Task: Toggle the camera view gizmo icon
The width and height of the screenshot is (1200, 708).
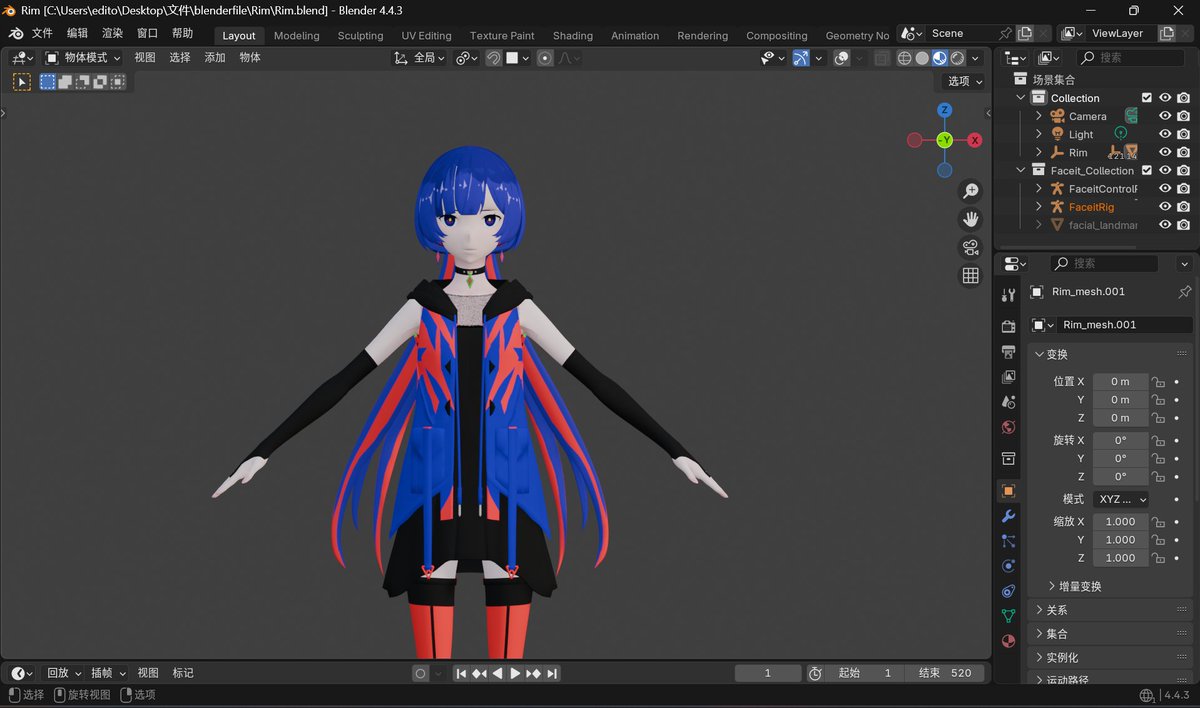Action: click(x=970, y=247)
